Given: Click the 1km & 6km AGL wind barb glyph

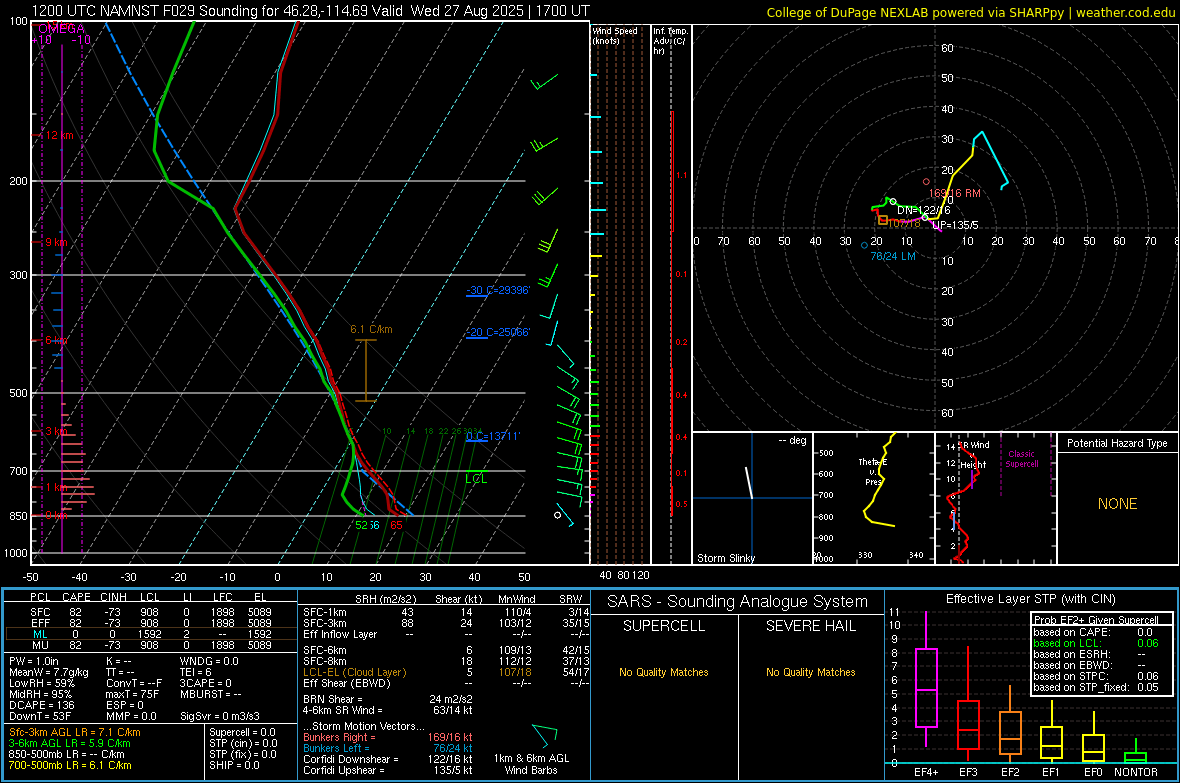Looking at the screenshot, I should 544,736.
